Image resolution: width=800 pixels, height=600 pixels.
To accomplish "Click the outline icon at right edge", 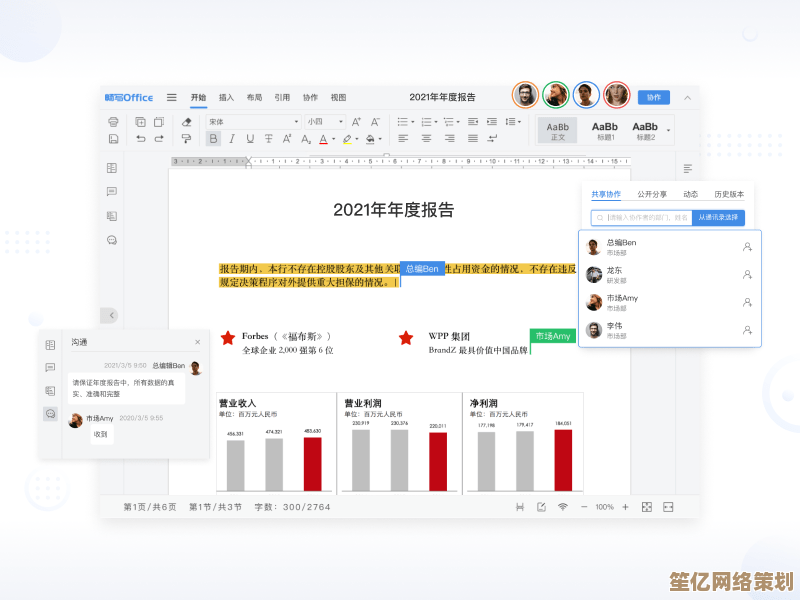I will [687, 168].
